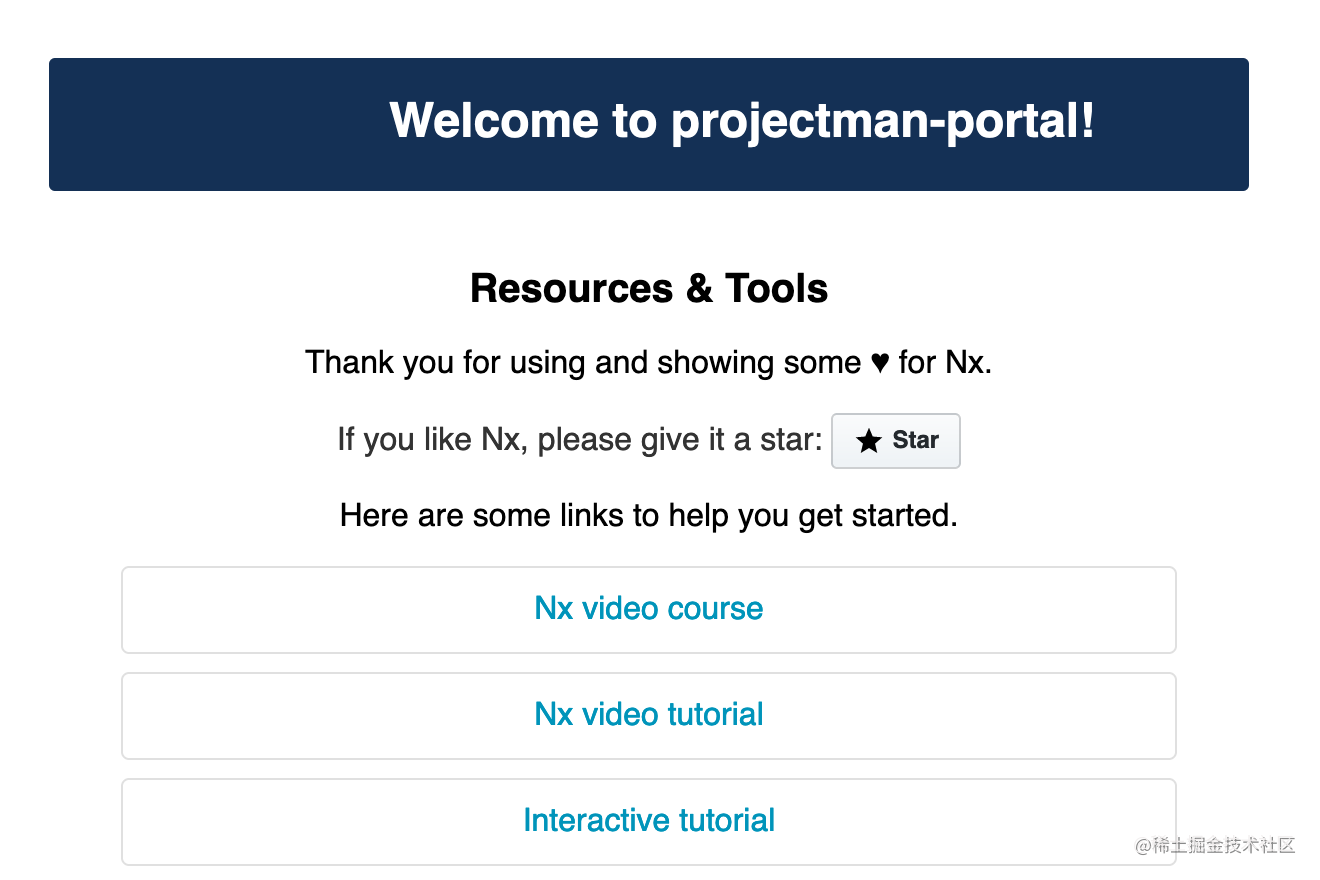Click 'Here are some links' text
Screen dimensions: 1320x880
point(649,516)
